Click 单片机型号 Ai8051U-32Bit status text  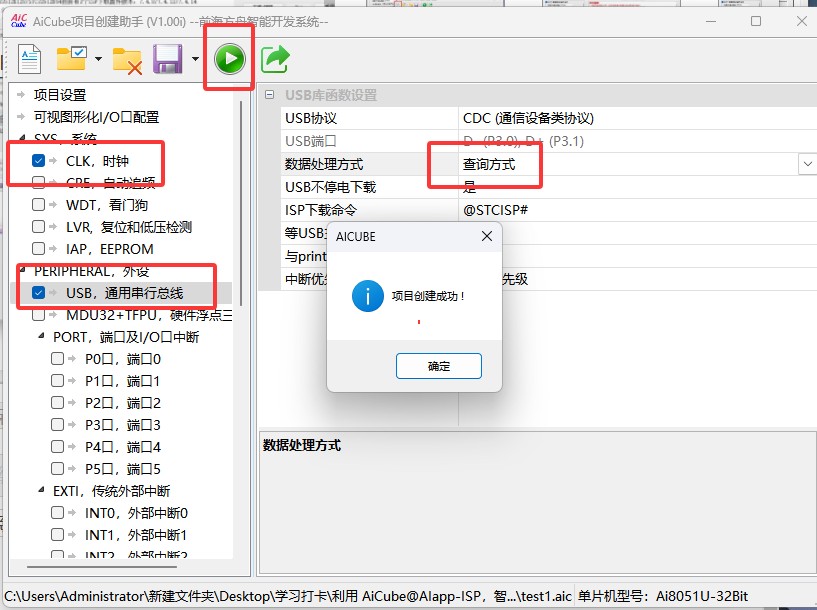[x=663, y=596]
